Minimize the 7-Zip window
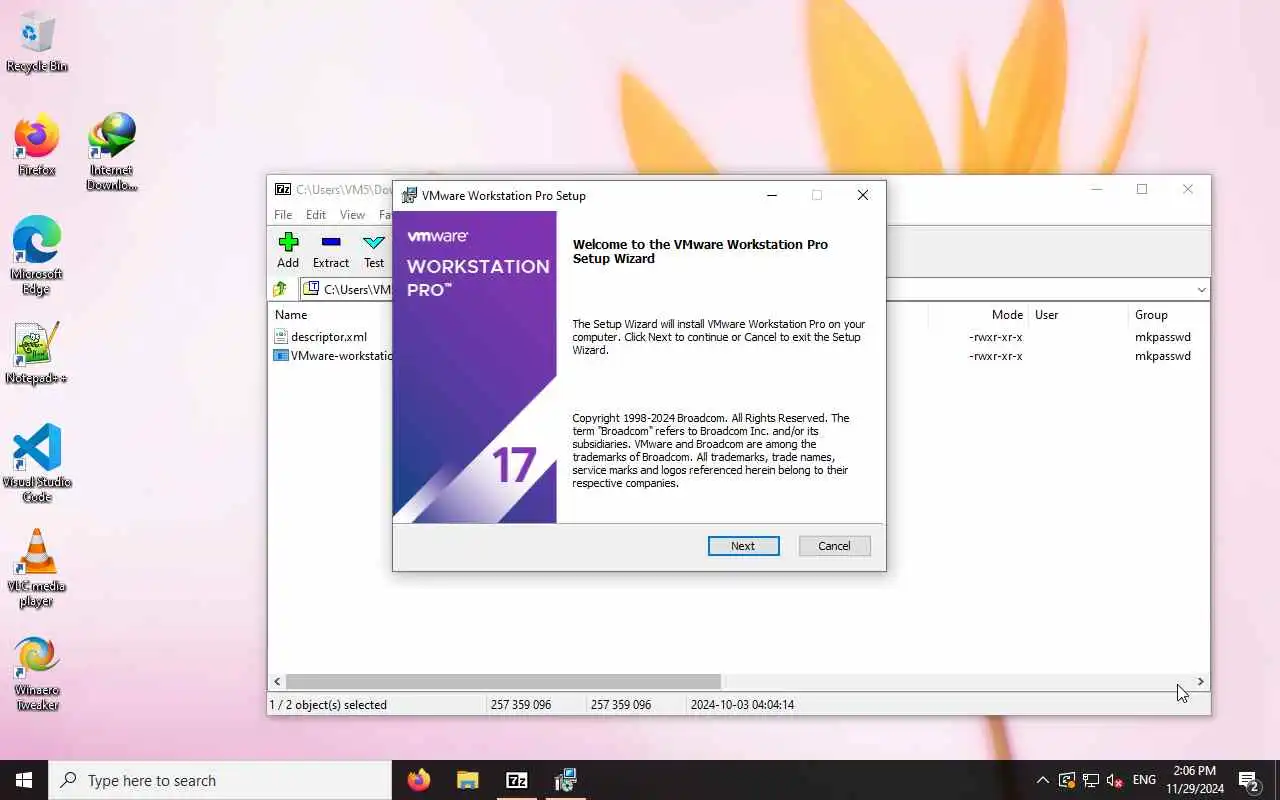 click(x=1097, y=189)
